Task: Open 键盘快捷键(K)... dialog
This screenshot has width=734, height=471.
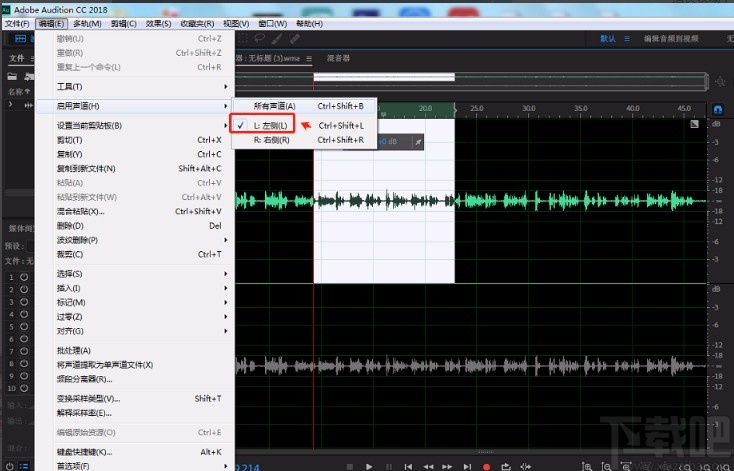Action: click(x=135, y=452)
